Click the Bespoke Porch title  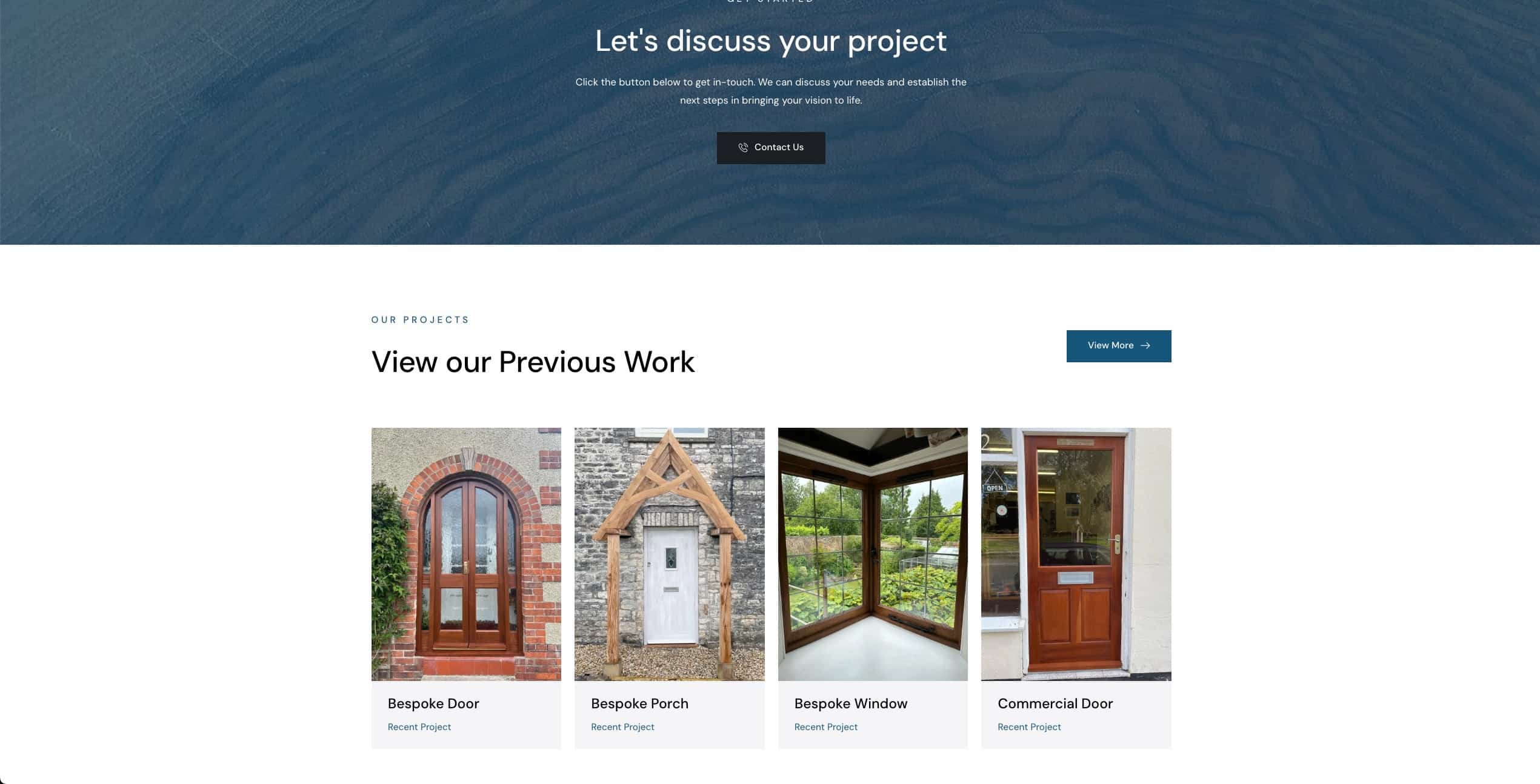click(x=639, y=703)
